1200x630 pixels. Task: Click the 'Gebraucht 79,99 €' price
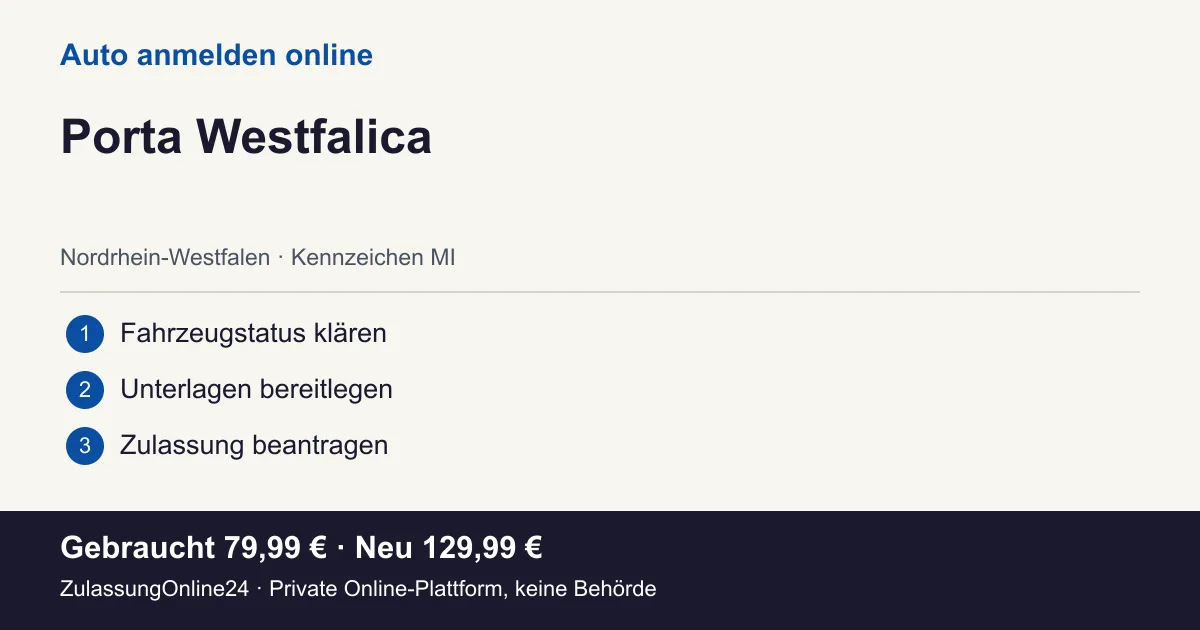[x=194, y=548]
